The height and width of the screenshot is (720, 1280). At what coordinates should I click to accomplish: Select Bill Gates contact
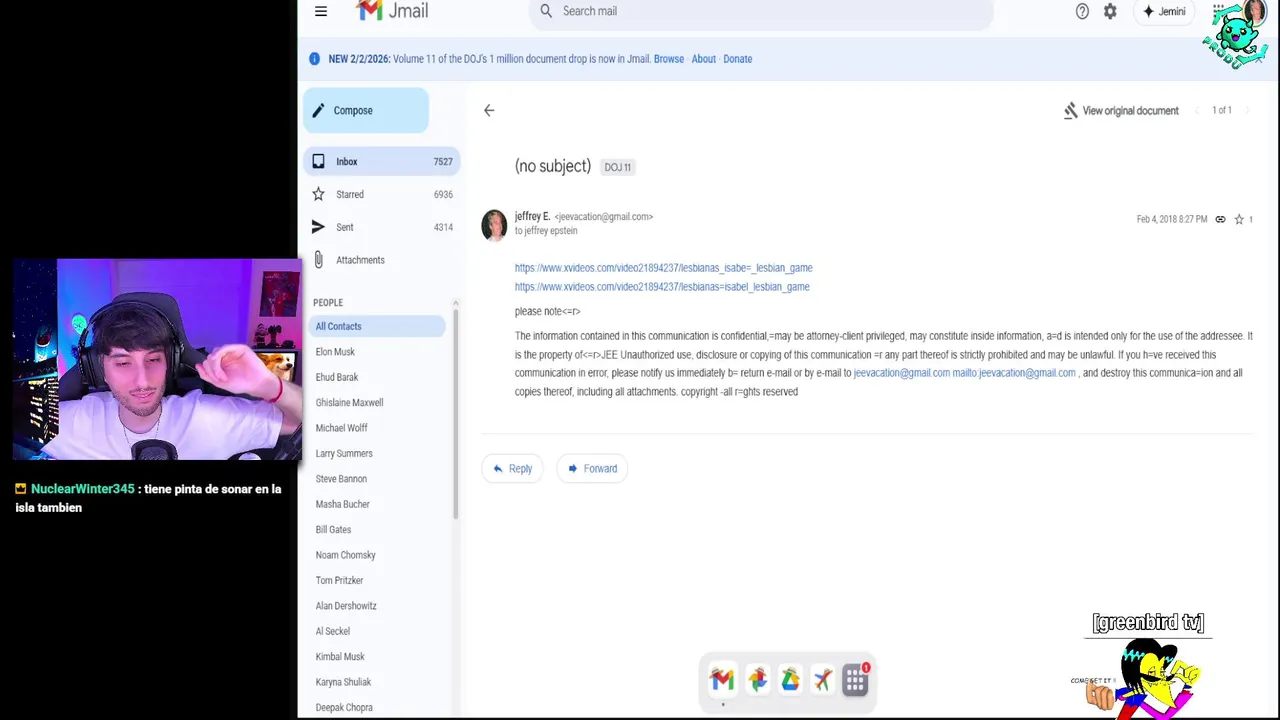pos(333,530)
